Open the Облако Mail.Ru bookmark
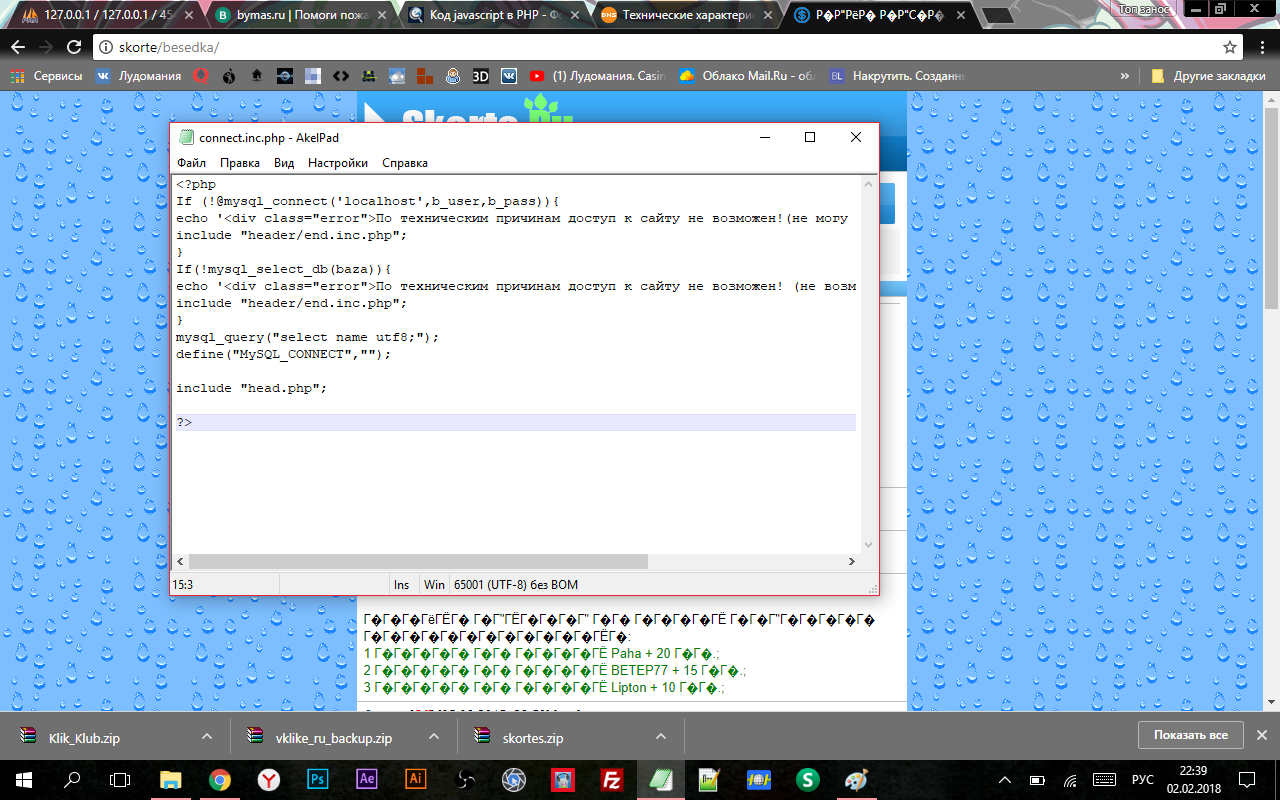This screenshot has width=1280, height=800. click(x=746, y=76)
